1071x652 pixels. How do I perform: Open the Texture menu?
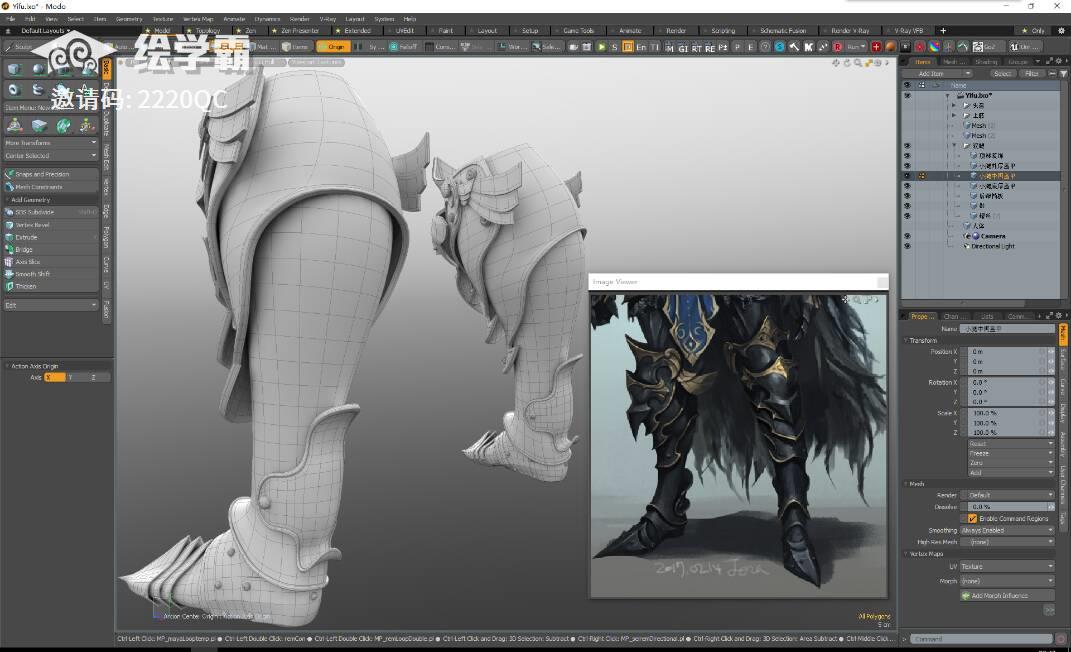click(x=162, y=19)
